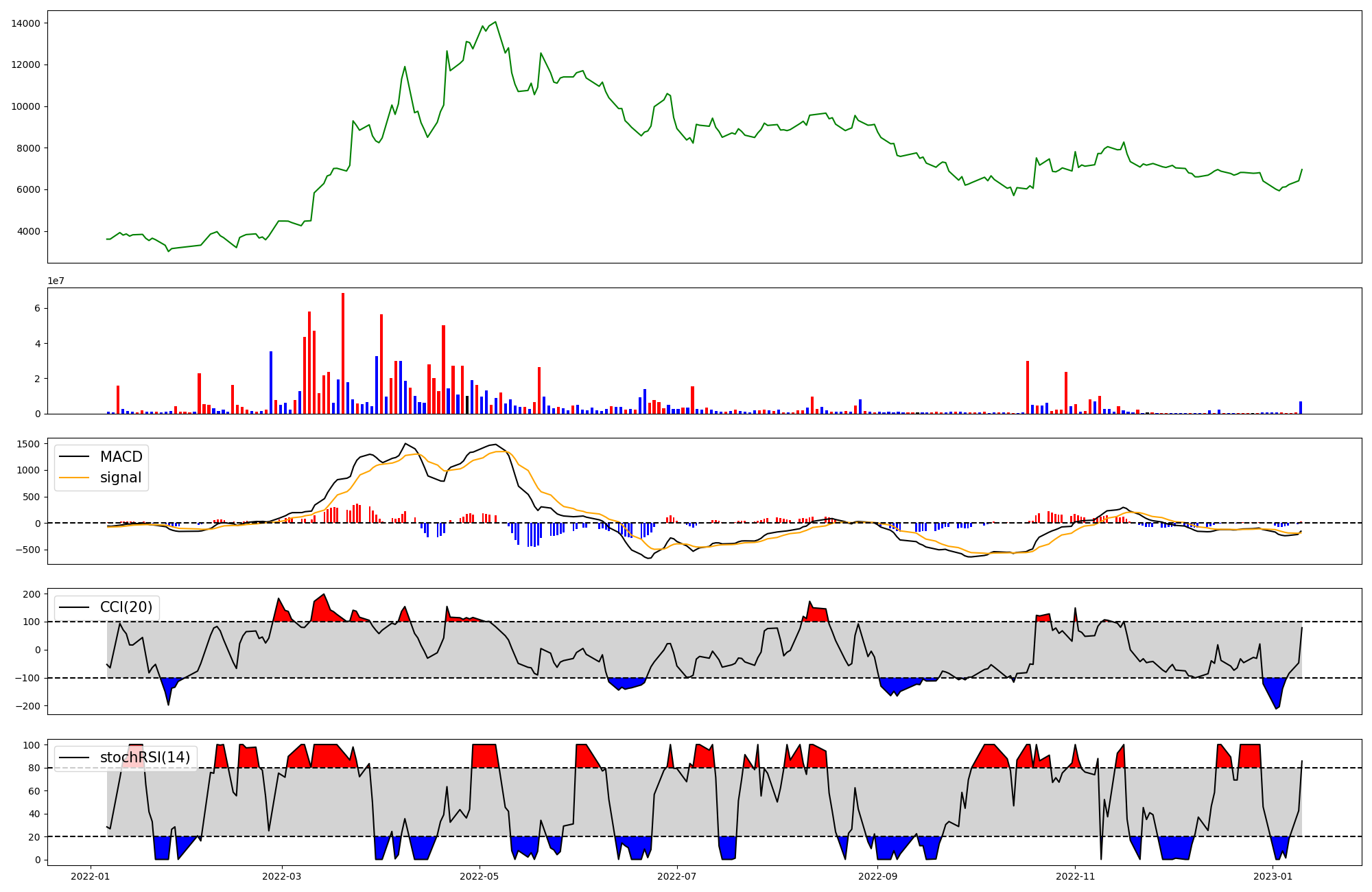
Task: Click the -200 tick on CCI axis
Action: [27, 706]
